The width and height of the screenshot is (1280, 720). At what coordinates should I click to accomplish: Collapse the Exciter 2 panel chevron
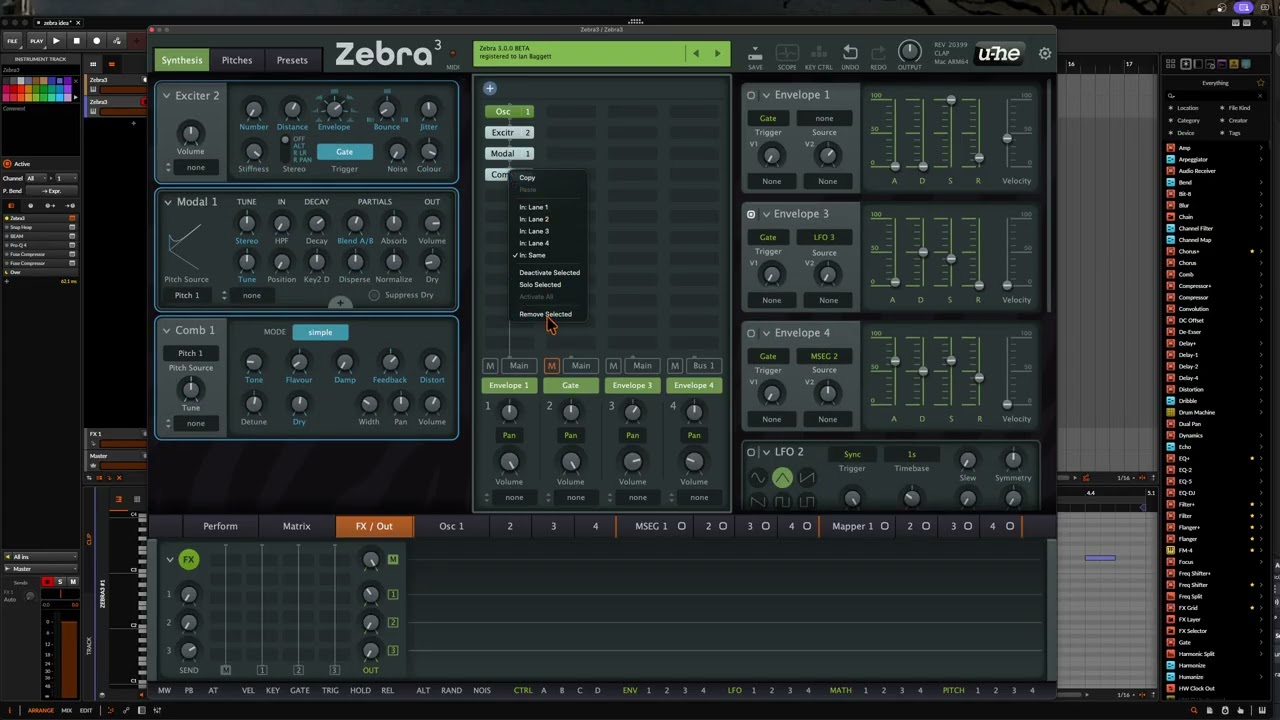pyautogui.click(x=167, y=96)
